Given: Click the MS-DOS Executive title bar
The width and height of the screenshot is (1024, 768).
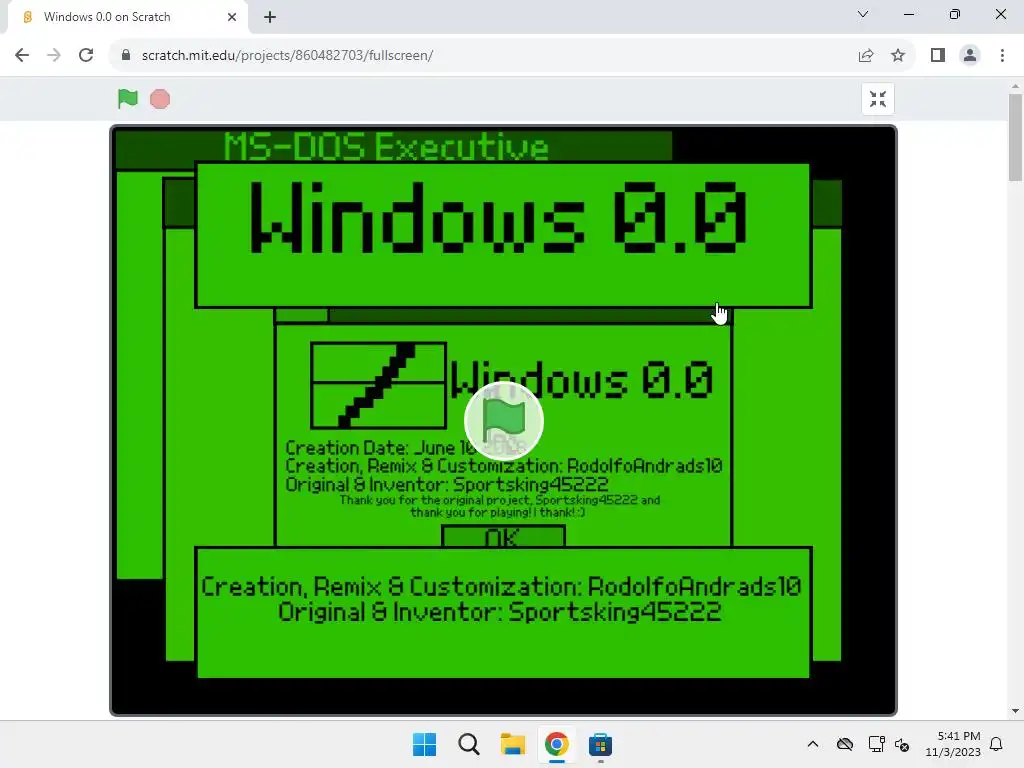Looking at the screenshot, I should click(x=394, y=146).
